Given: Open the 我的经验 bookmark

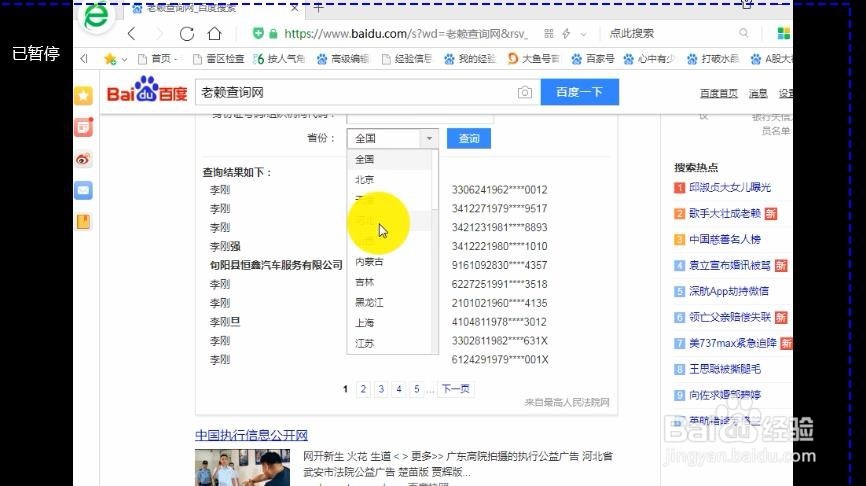Looking at the screenshot, I should [x=470, y=59].
